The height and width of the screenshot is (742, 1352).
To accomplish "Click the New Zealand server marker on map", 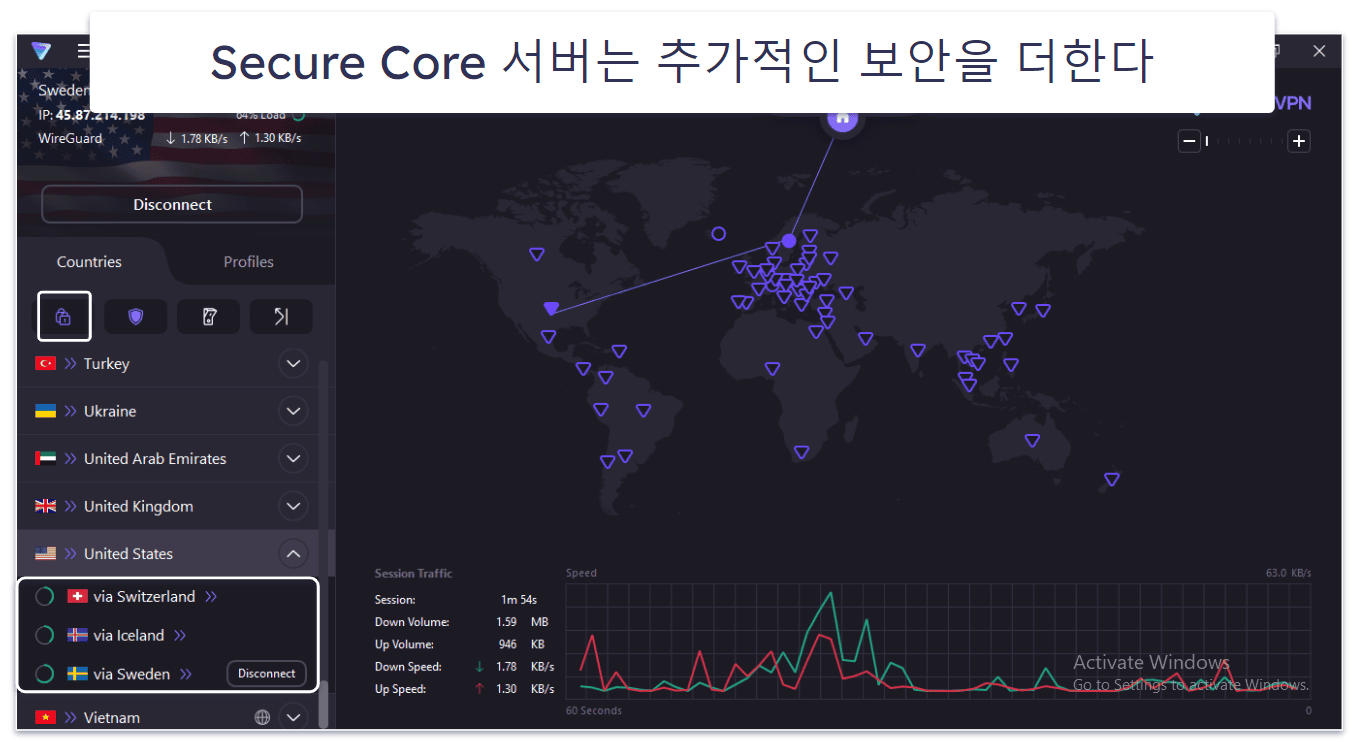I will (1111, 480).
